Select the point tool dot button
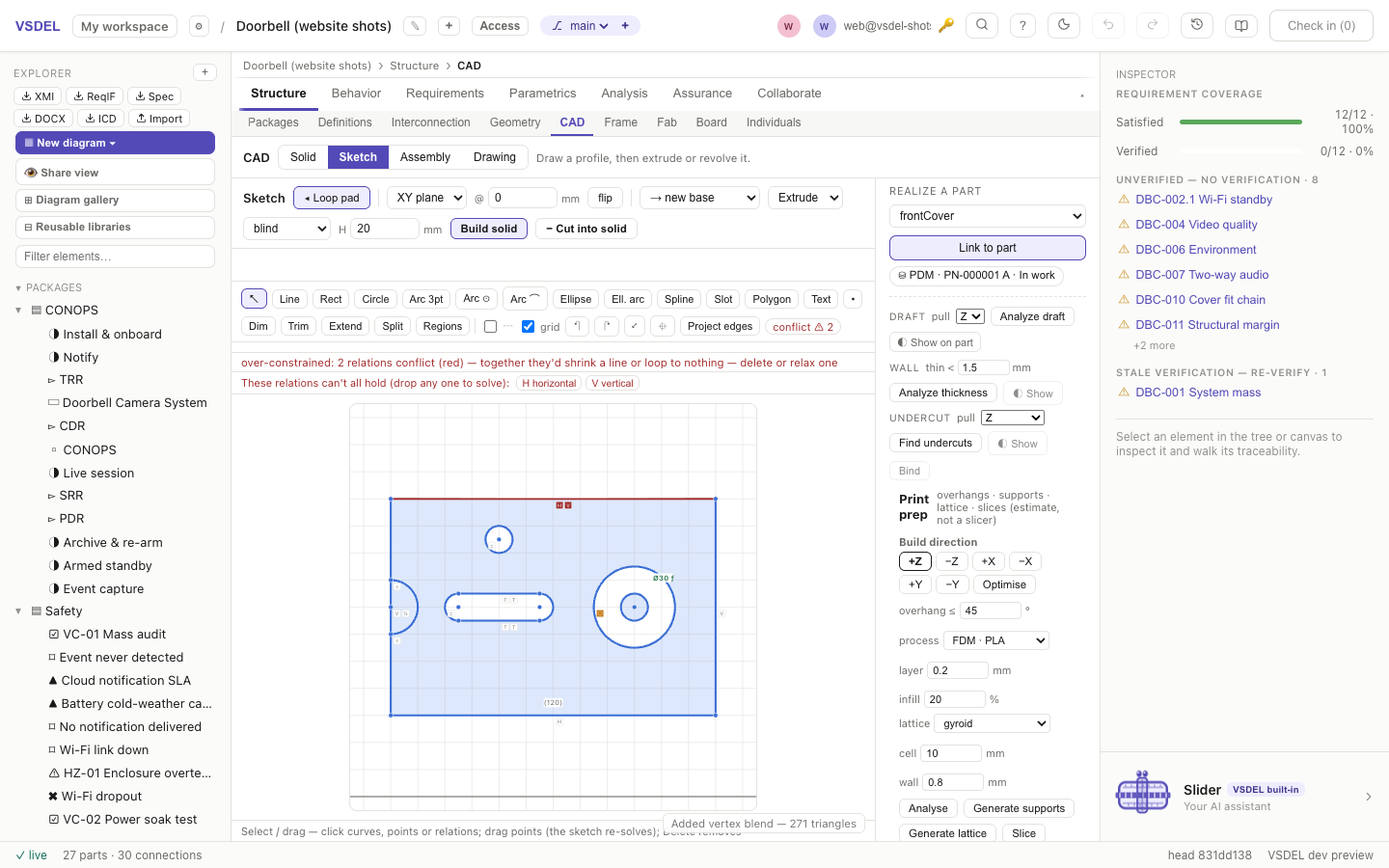The width and height of the screenshot is (1389, 868). (853, 299)
